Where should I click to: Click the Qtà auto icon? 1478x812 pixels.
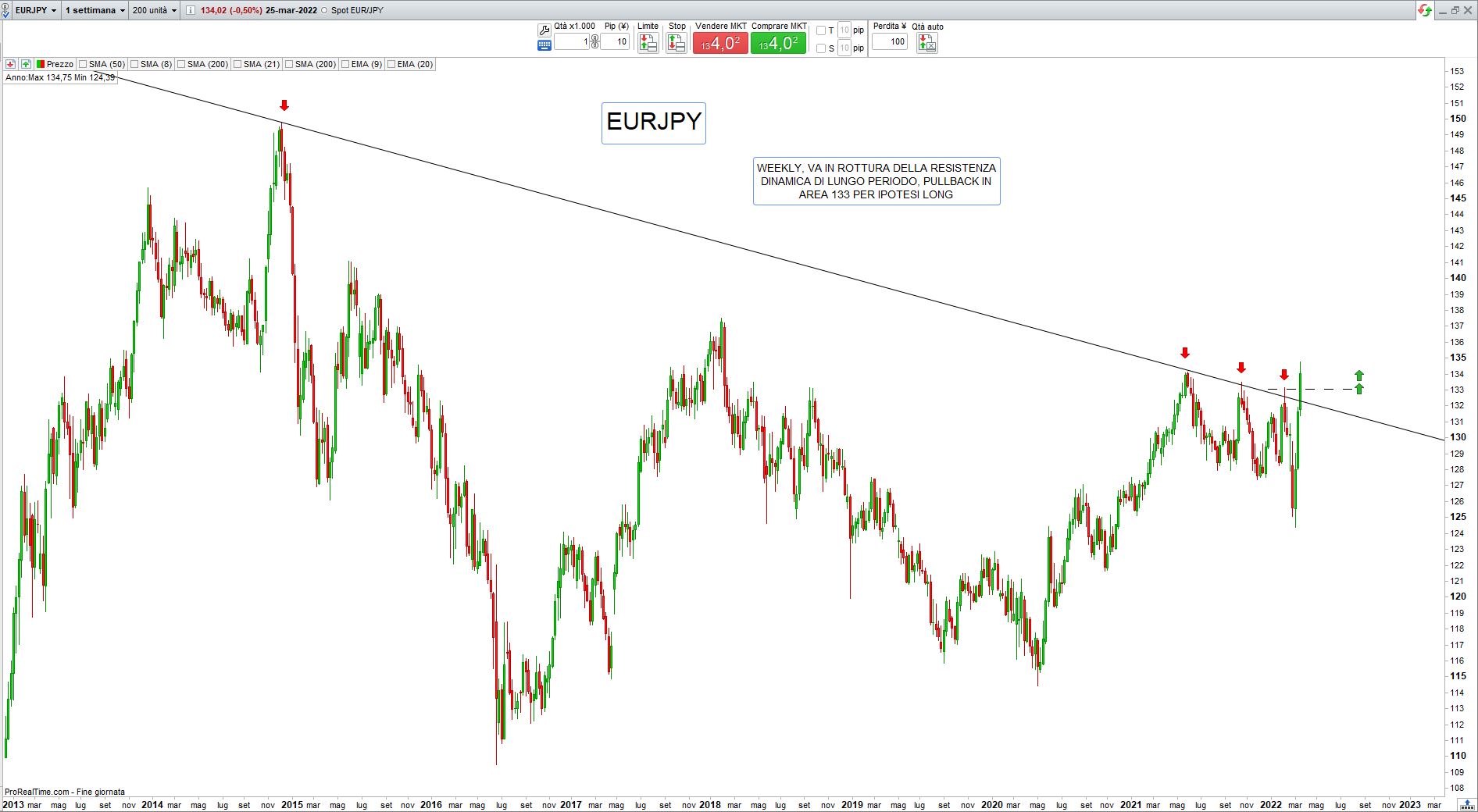coord(926,44)
